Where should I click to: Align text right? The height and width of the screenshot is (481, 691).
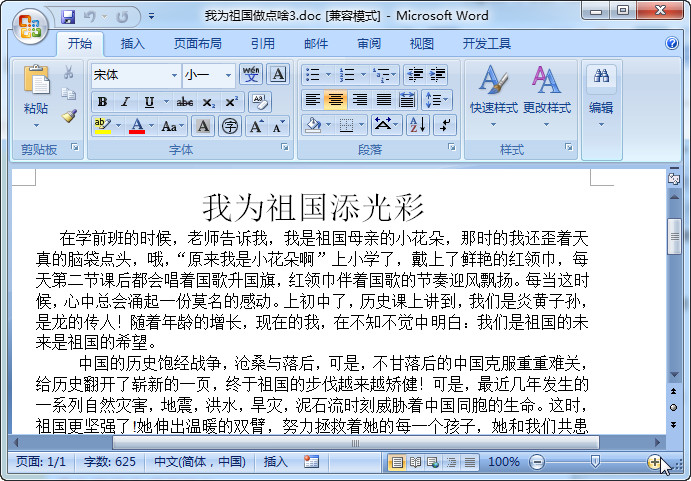click(x=360, y=100)
